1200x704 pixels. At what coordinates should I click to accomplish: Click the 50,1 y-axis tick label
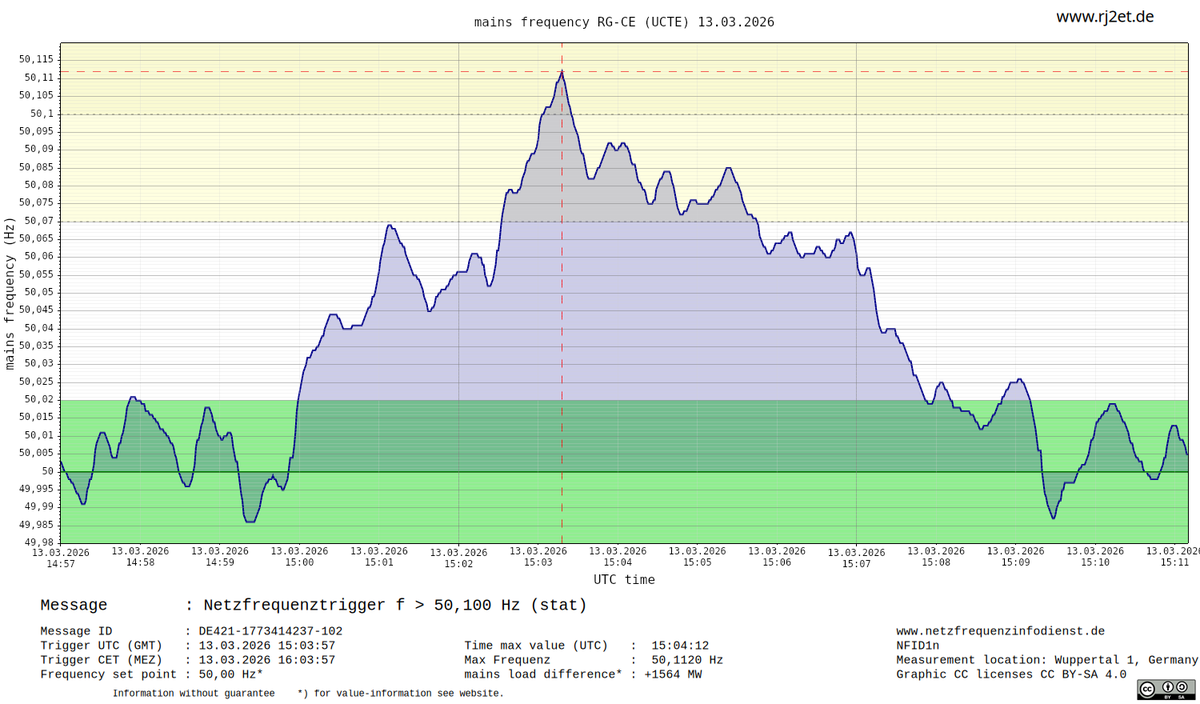42,113
